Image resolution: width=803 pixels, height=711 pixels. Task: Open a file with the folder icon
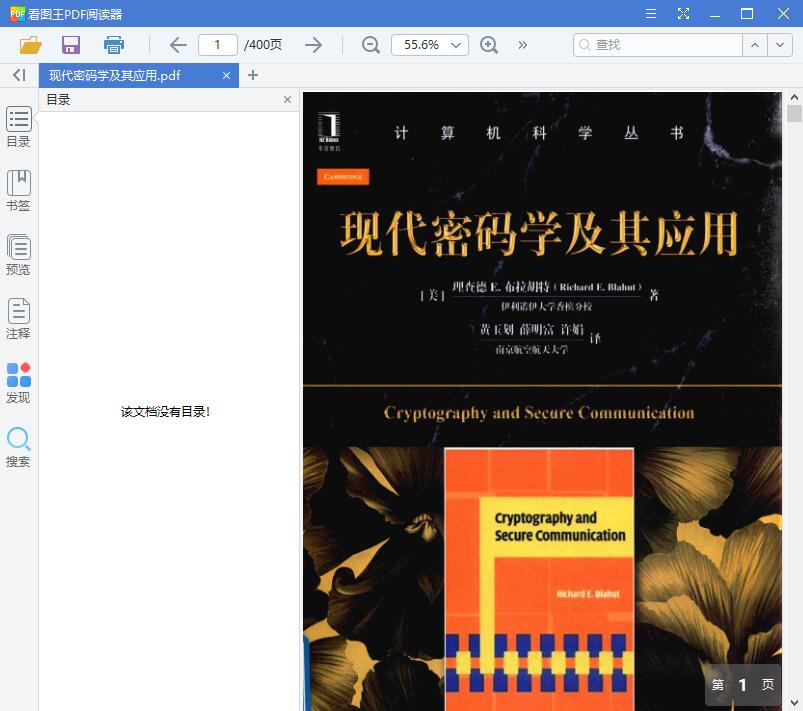[x=31, y=45]
